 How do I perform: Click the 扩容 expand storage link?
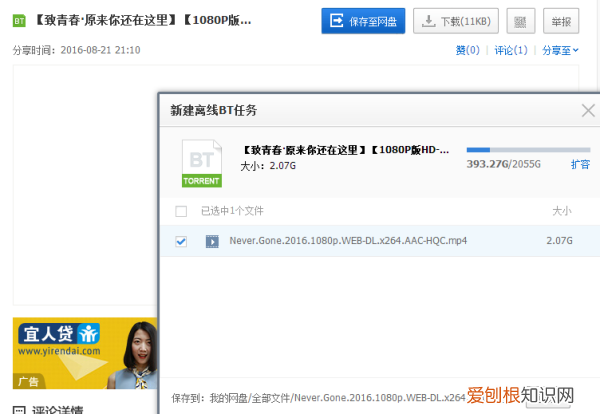tap(580, 164)
